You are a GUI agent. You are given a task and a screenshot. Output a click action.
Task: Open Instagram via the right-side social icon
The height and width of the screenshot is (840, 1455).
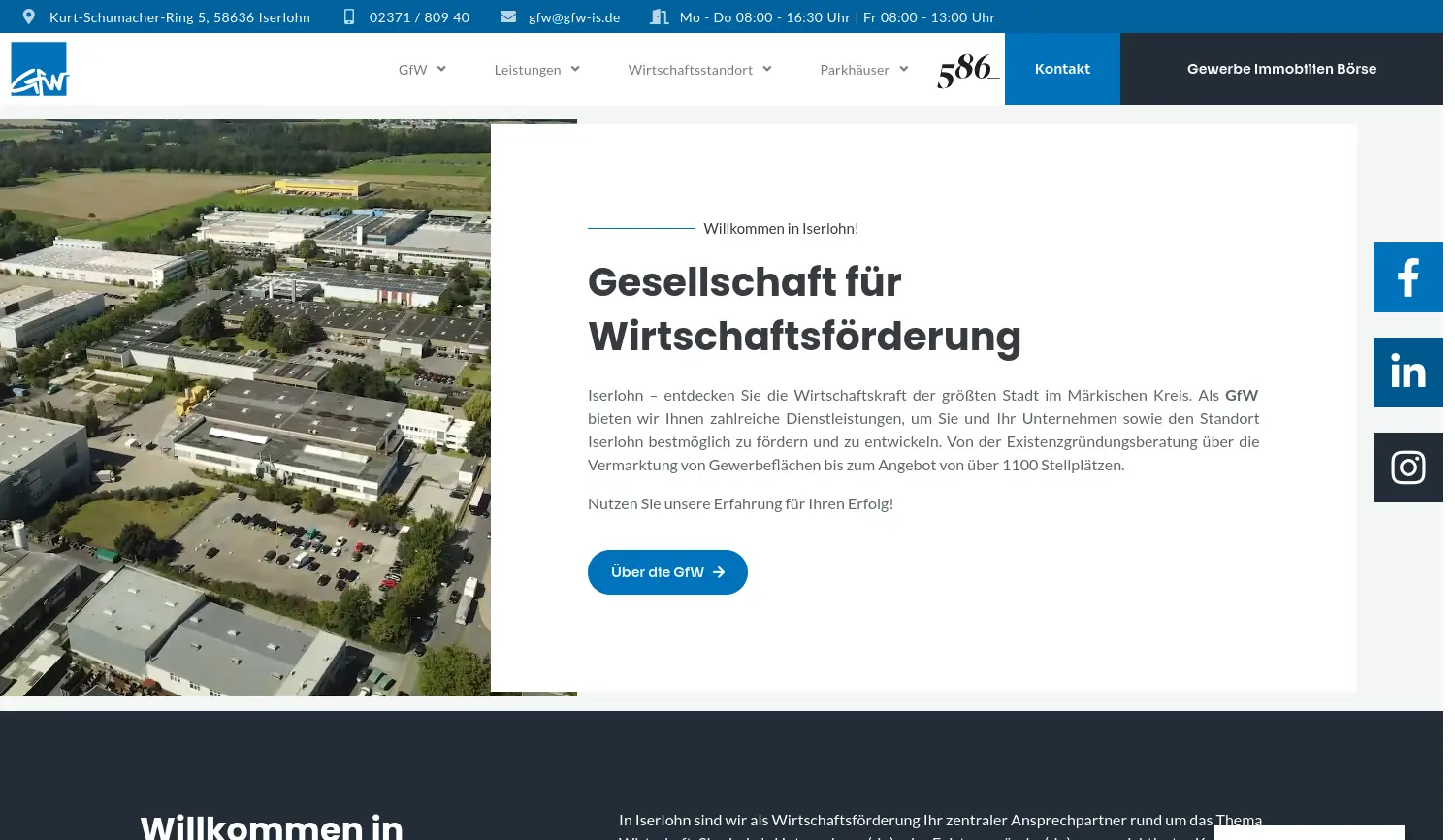pyautogui.click(x=1407, y=467)
